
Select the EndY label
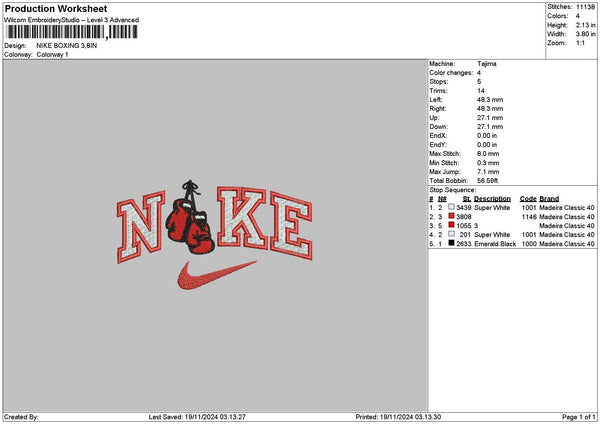(438, 145)
